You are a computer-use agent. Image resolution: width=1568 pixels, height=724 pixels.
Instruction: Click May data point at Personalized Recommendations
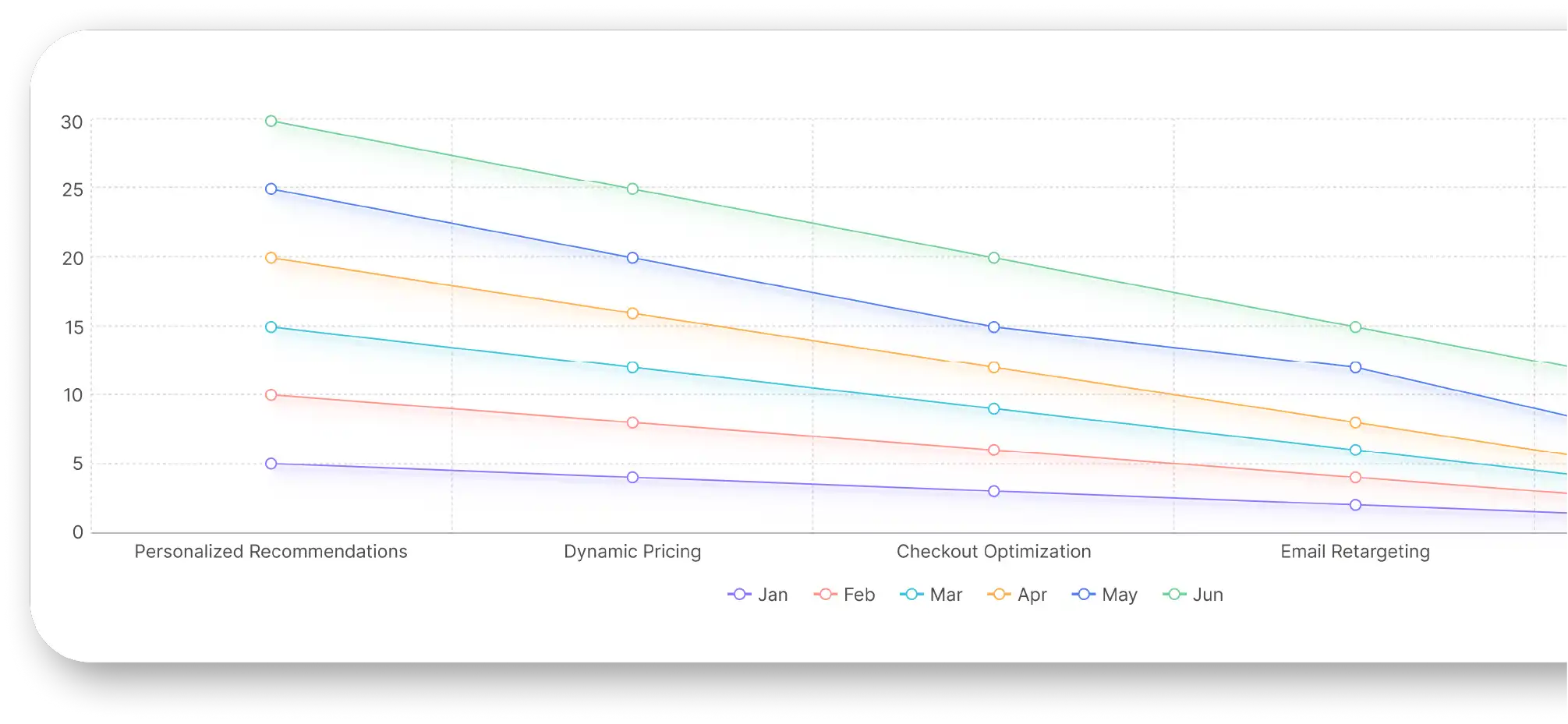click(271, 189)
